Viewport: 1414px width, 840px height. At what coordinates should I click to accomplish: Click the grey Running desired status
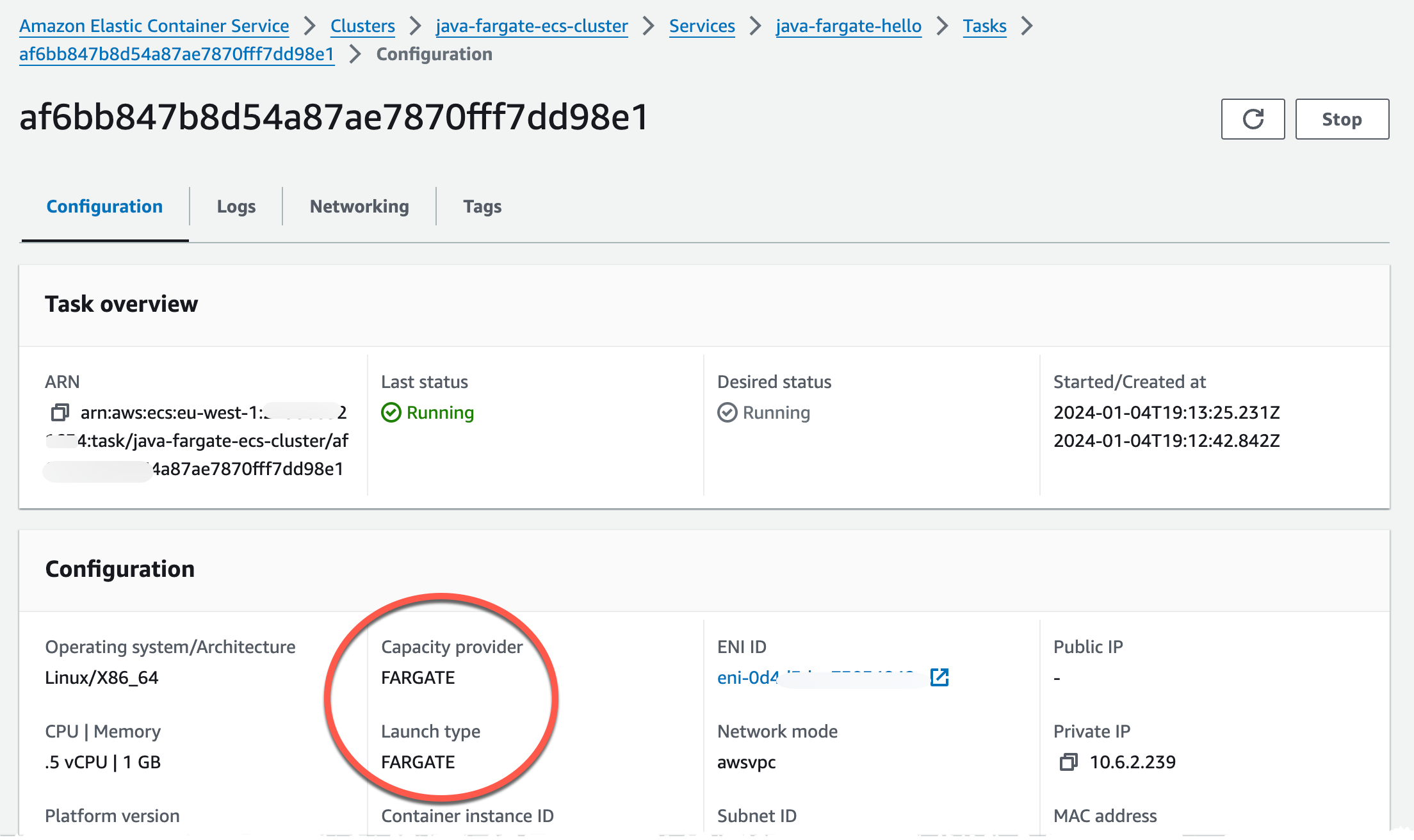(764, 412)
